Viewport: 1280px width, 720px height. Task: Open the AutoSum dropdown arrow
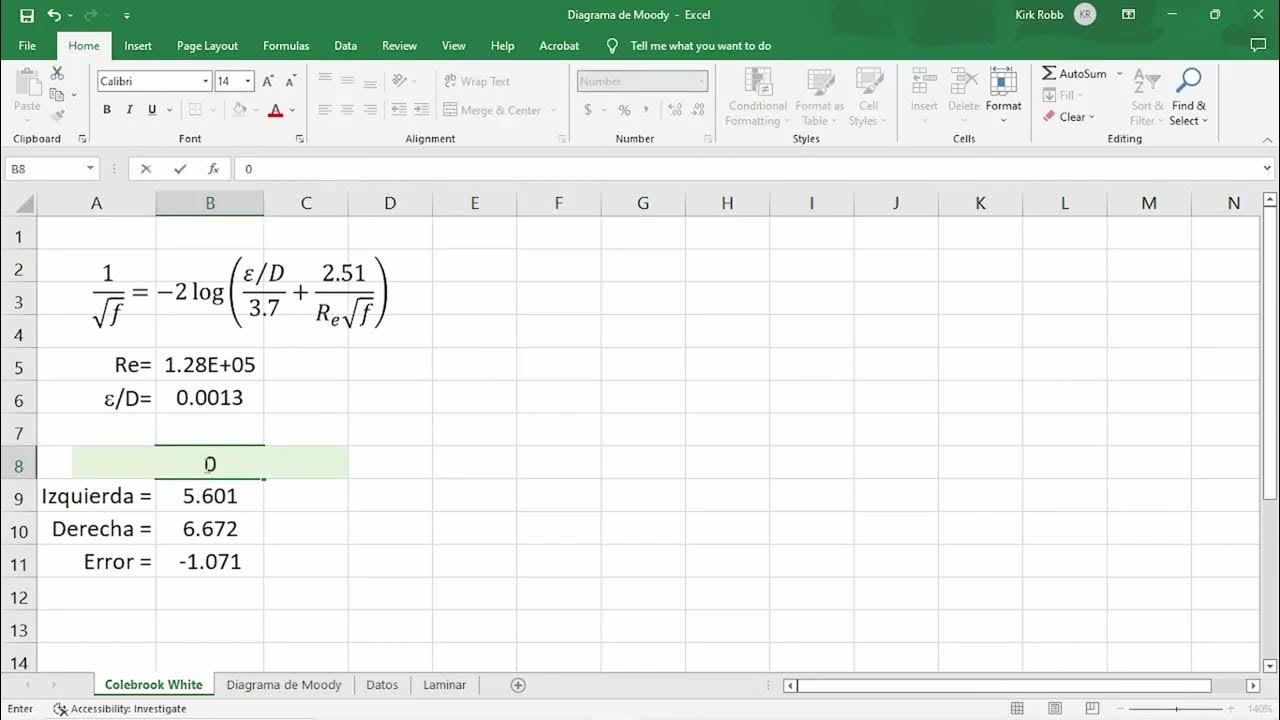pyautogui.click(x=1119, y=74)
